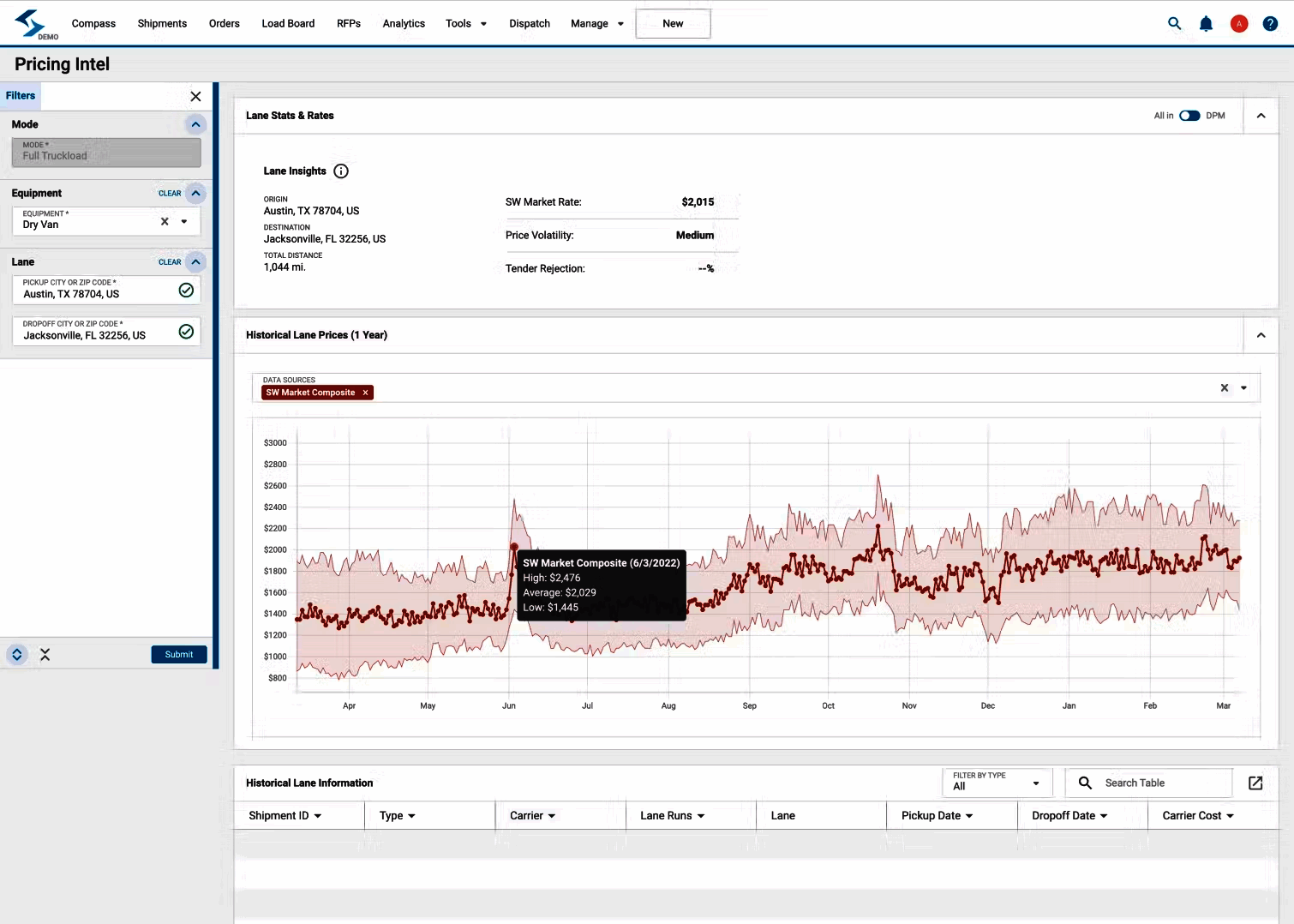This screenshot has width=1294, height=924.
Task: Toggle the All in / DPM switch
Action: click(x=1189, y=116)
